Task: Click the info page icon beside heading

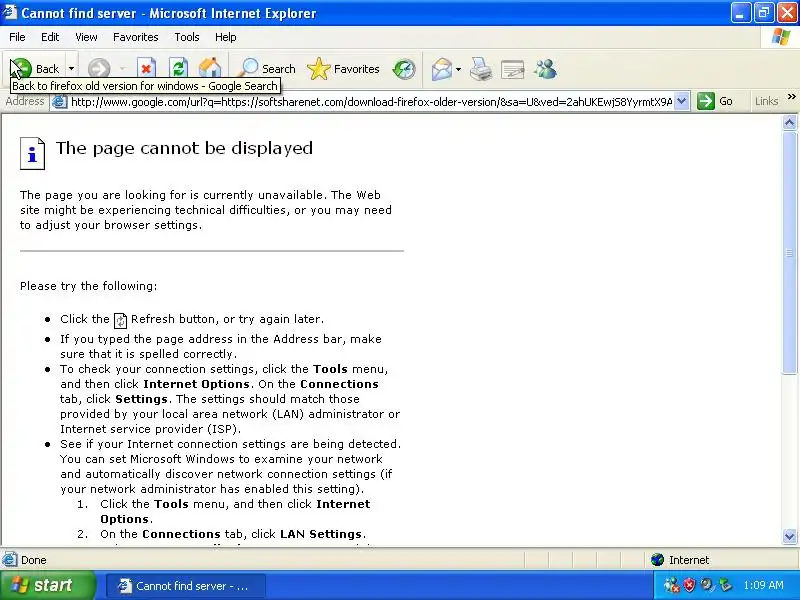Action: 32,153
